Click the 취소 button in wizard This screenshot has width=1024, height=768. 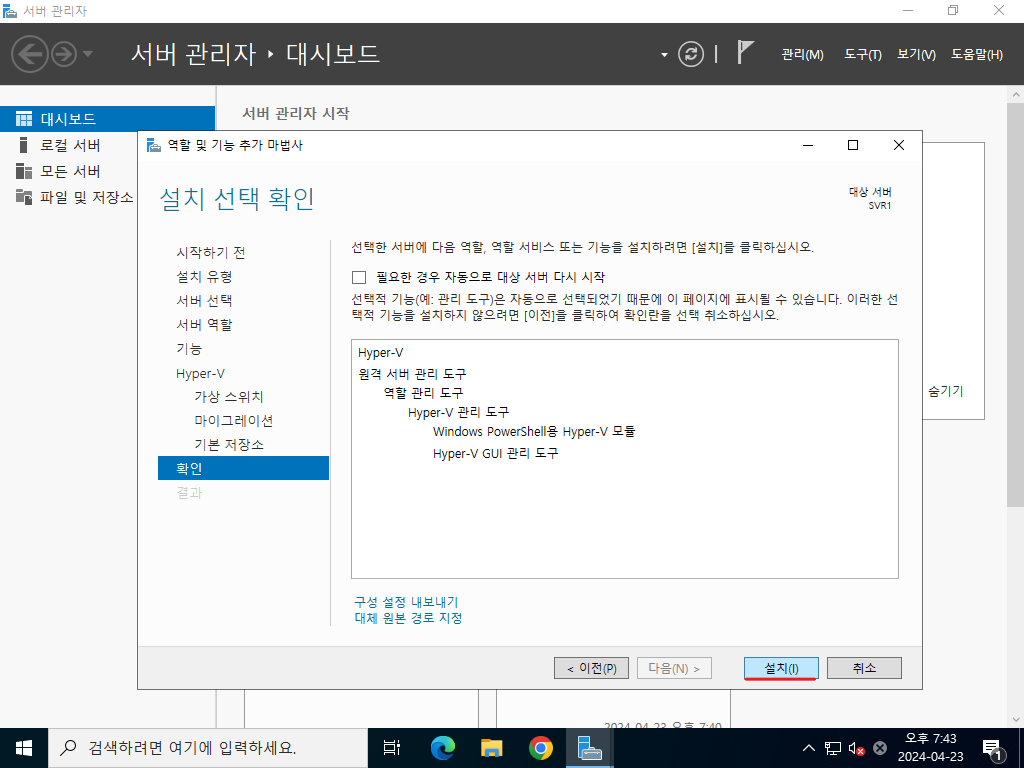click(864, 668)
